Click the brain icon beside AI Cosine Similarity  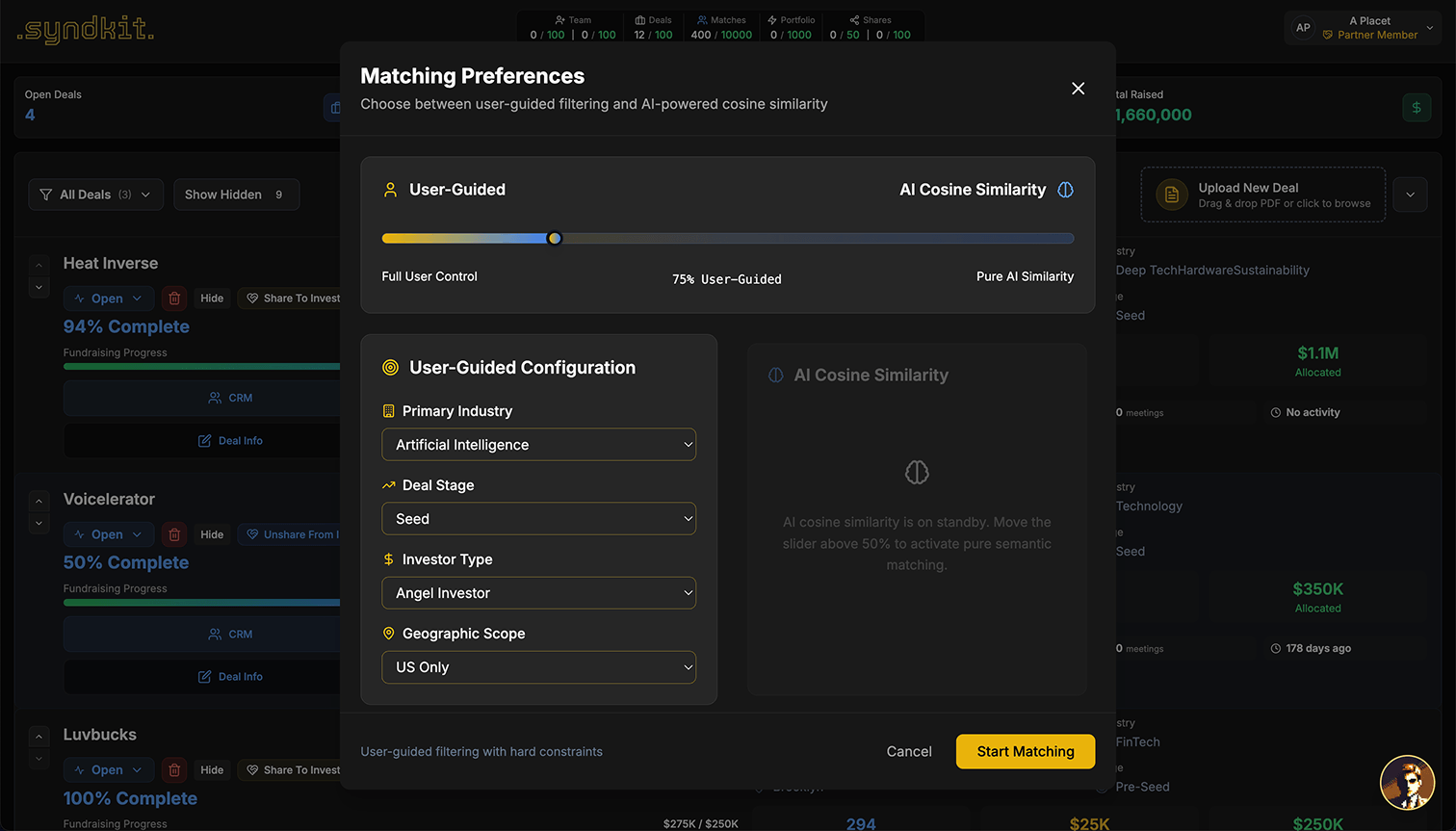(x=1065, y=190)
